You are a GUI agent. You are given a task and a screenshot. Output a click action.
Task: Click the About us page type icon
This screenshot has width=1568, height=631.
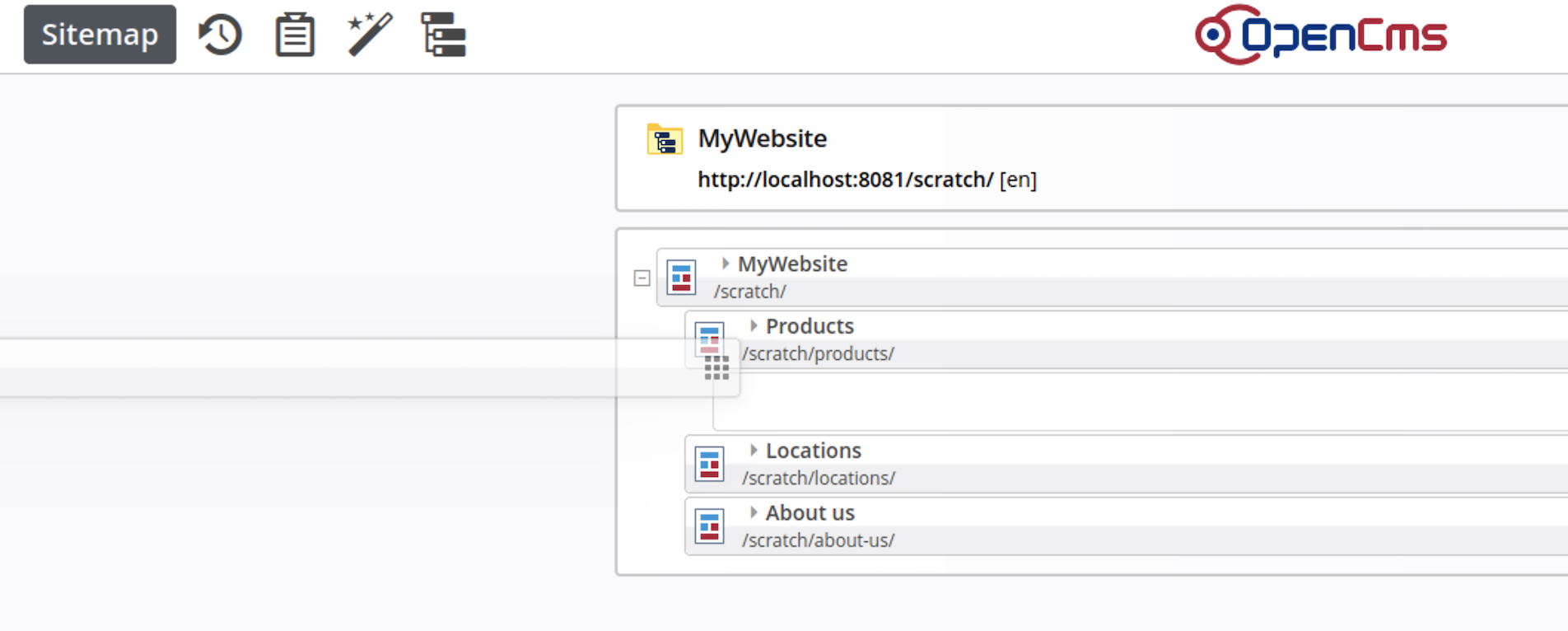coord(709,526)
